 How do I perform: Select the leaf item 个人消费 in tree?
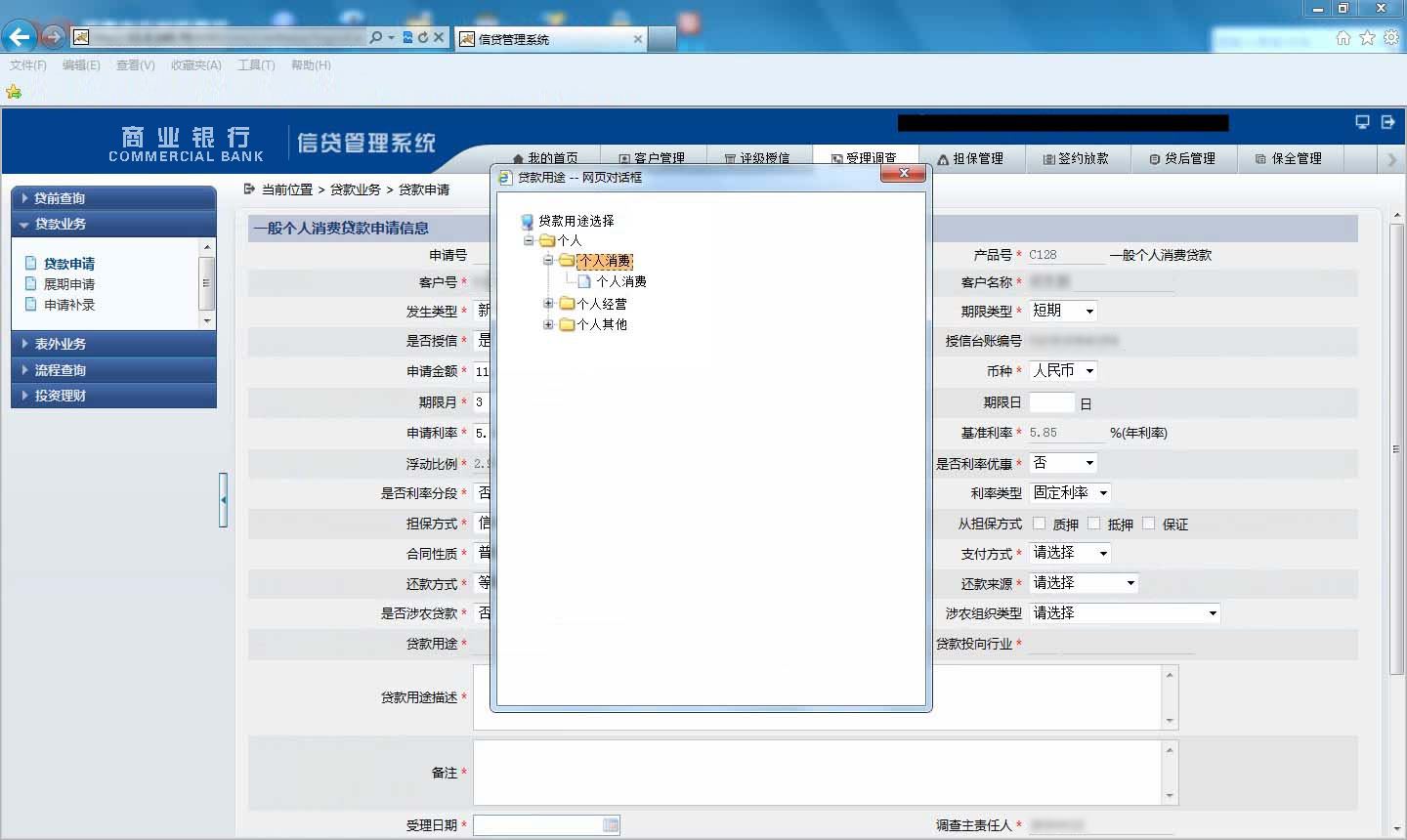tap(621, 281)
